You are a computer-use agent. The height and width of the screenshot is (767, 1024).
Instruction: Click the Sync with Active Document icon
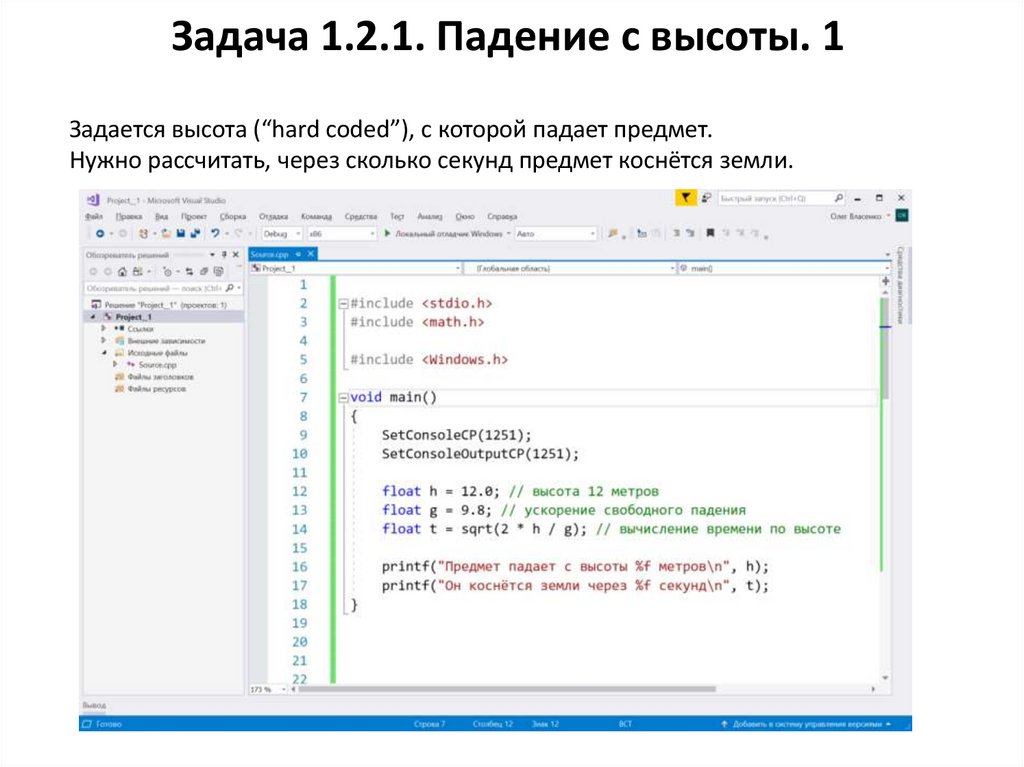[189, 271]
